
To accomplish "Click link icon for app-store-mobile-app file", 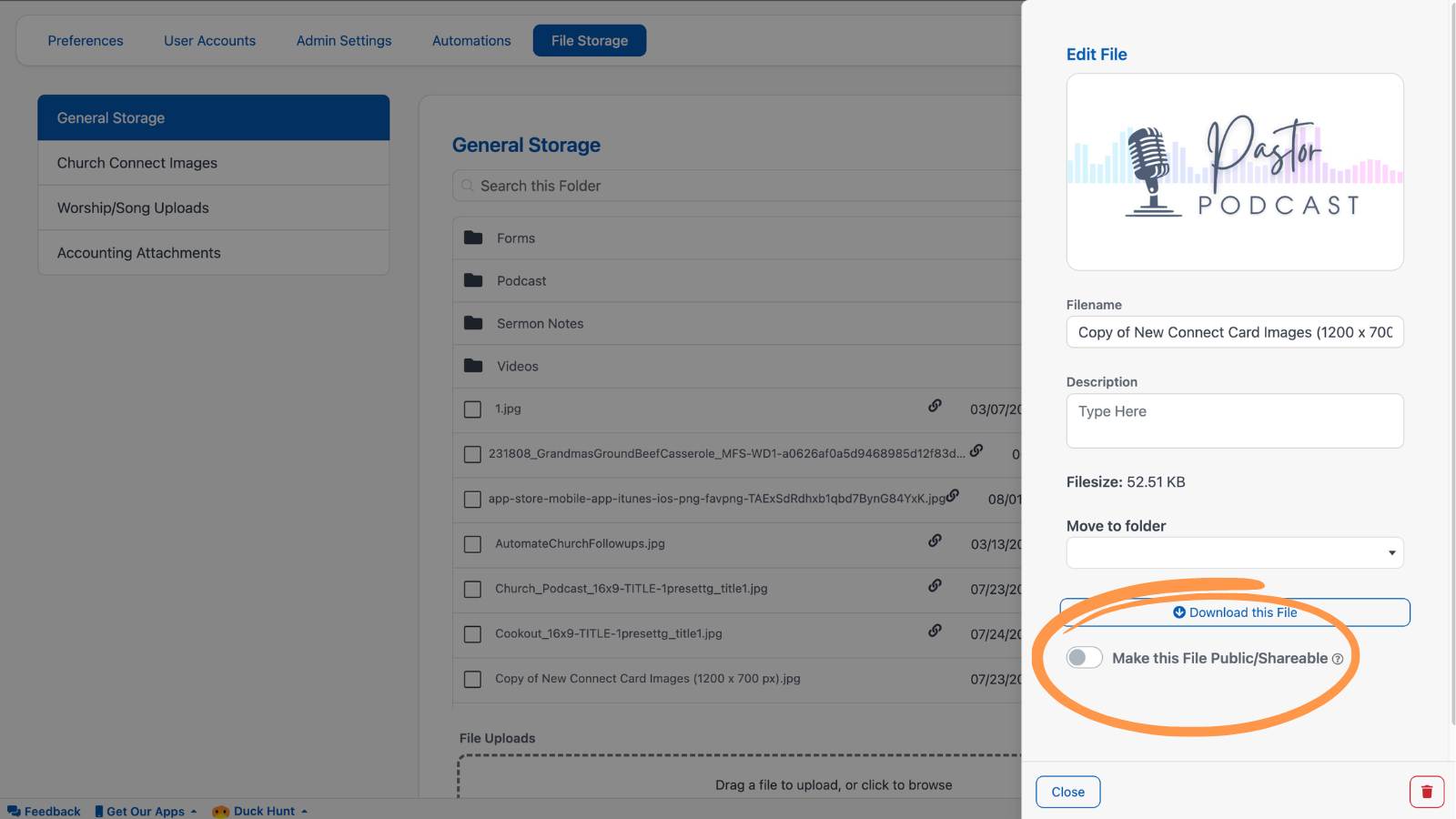I will pyautogui.click(x=953, y=495).
